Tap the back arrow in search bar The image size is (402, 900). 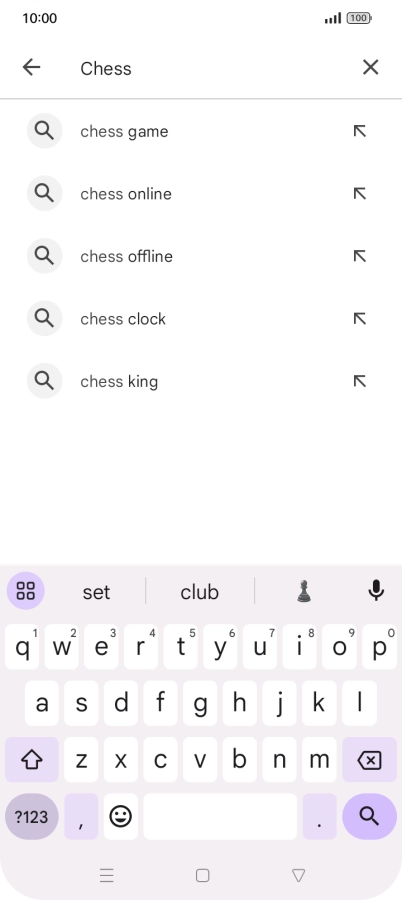pyautogui.click(x=32, y=68)
